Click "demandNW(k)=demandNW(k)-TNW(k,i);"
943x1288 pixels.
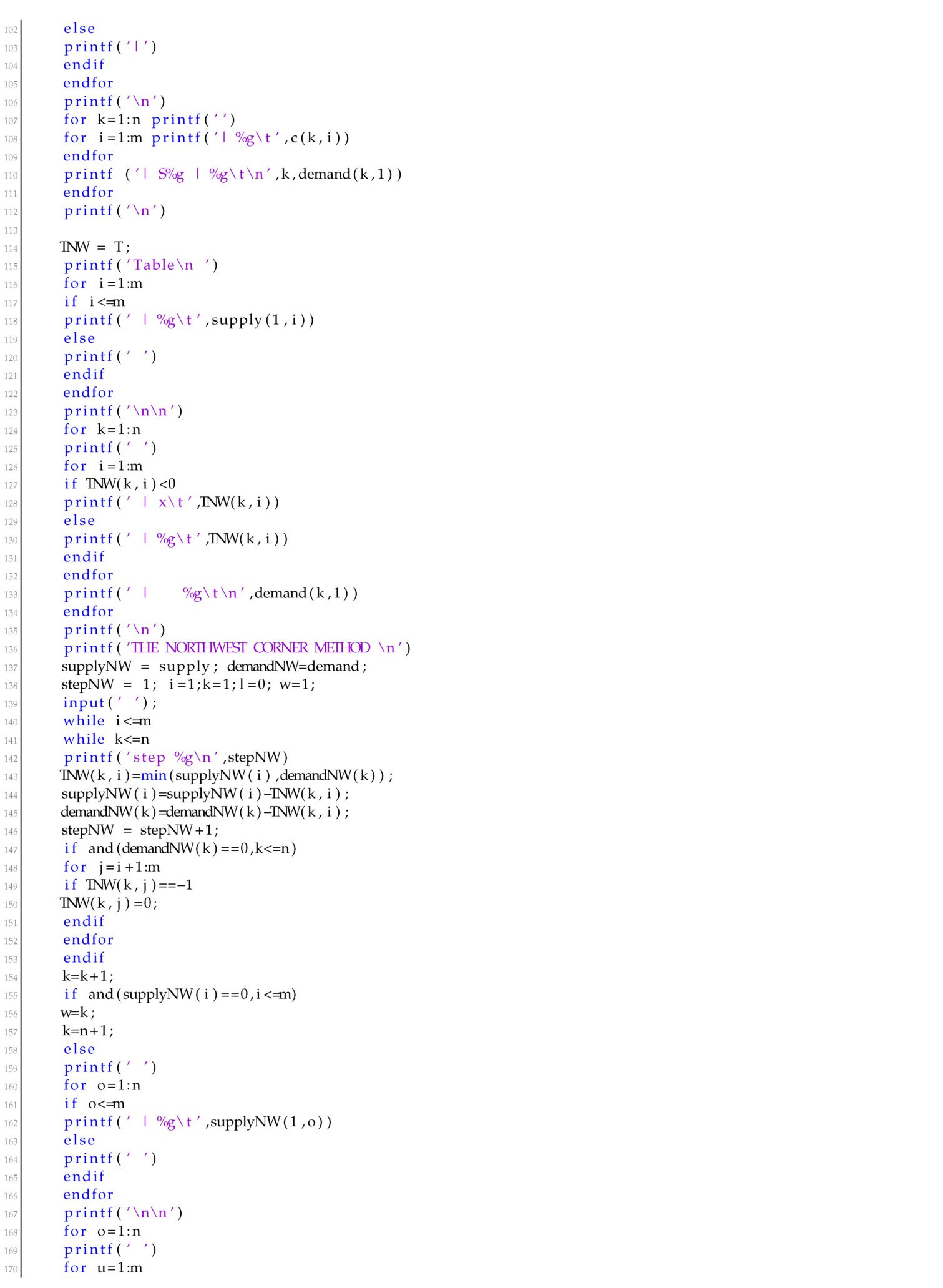(205, 812)
